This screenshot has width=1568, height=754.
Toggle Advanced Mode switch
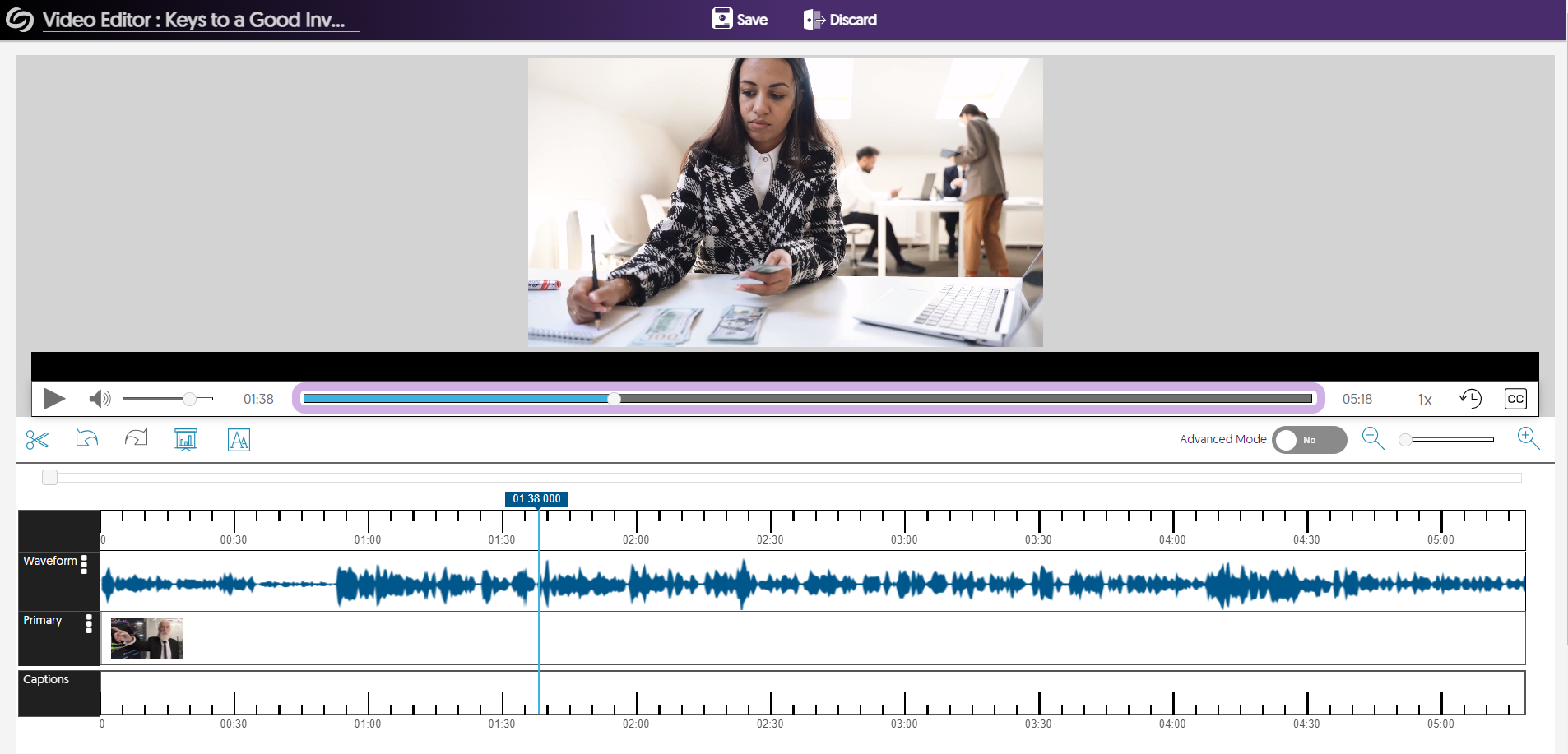coord(1309,440)
